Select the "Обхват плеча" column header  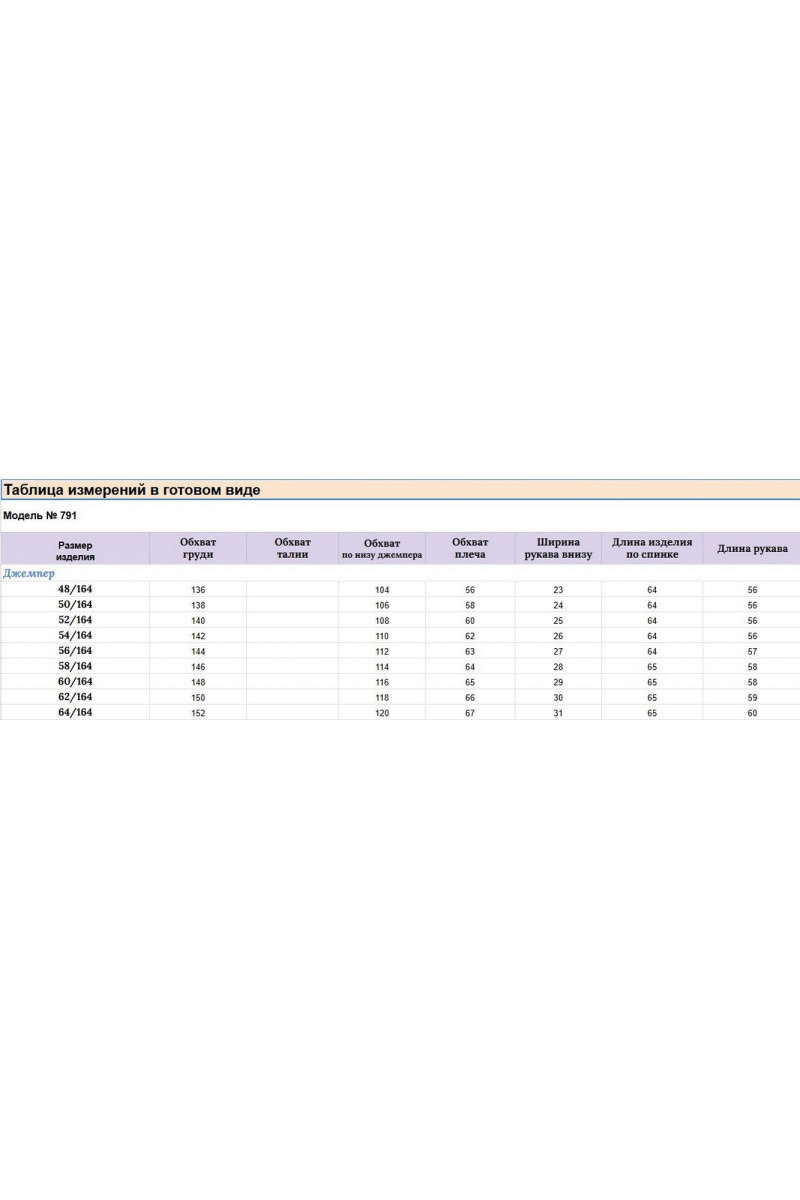470,548
